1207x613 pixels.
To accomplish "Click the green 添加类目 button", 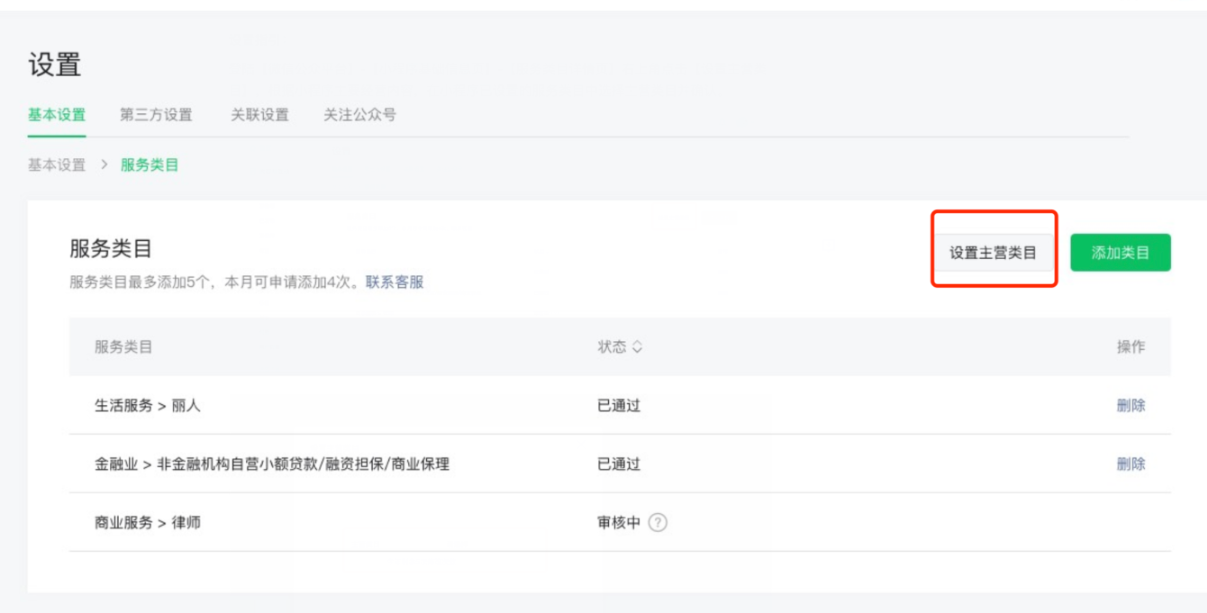I will pyautogui.click(x=1120, y=253).
